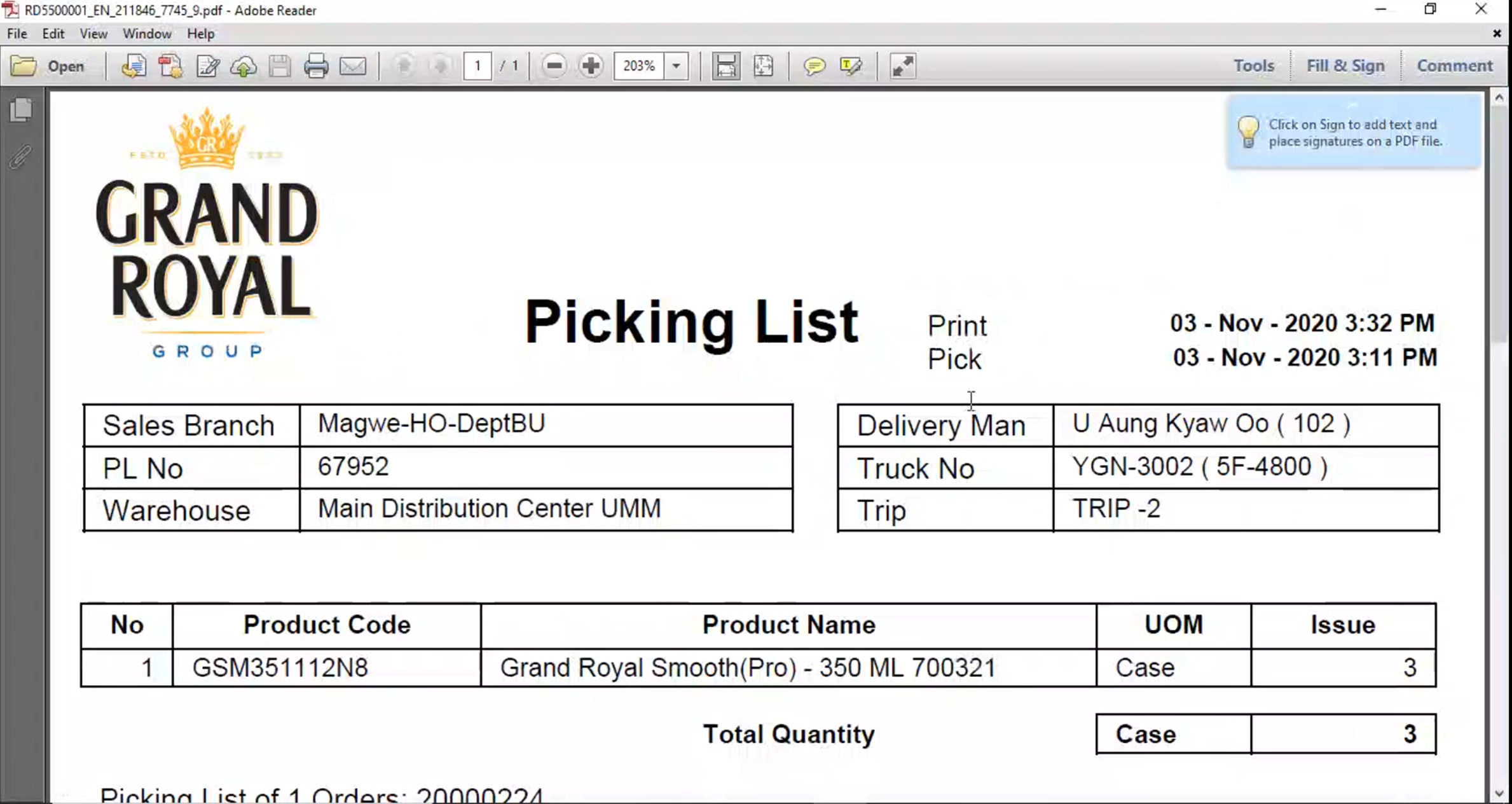The height and width of the screenshot is (804, 1512).
Task: Click the Print file icon
Action: tap(316, 66)
